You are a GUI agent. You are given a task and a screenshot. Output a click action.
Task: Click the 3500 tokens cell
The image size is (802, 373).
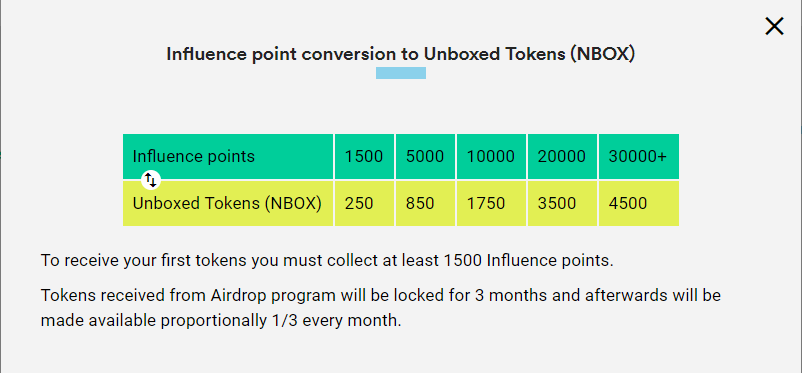pos(562,203)
